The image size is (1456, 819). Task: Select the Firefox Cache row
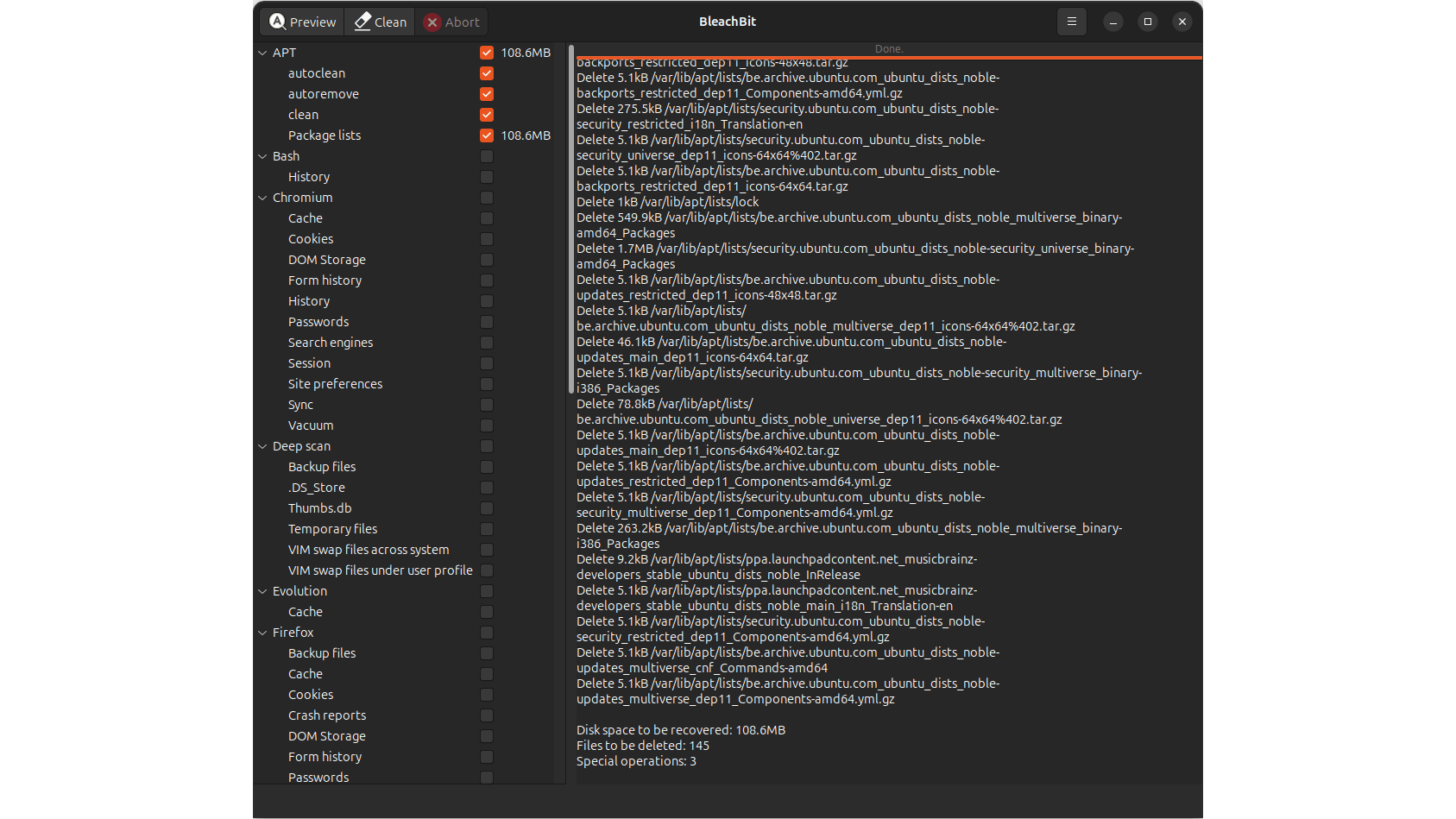[306, 674]
